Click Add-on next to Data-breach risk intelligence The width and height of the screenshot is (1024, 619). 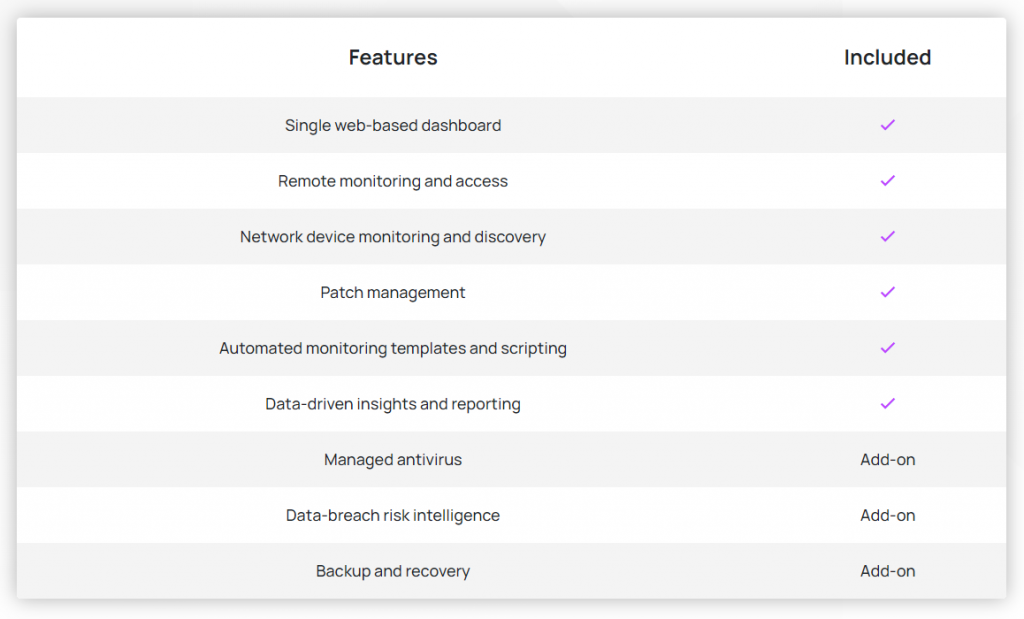coord(887,516)
